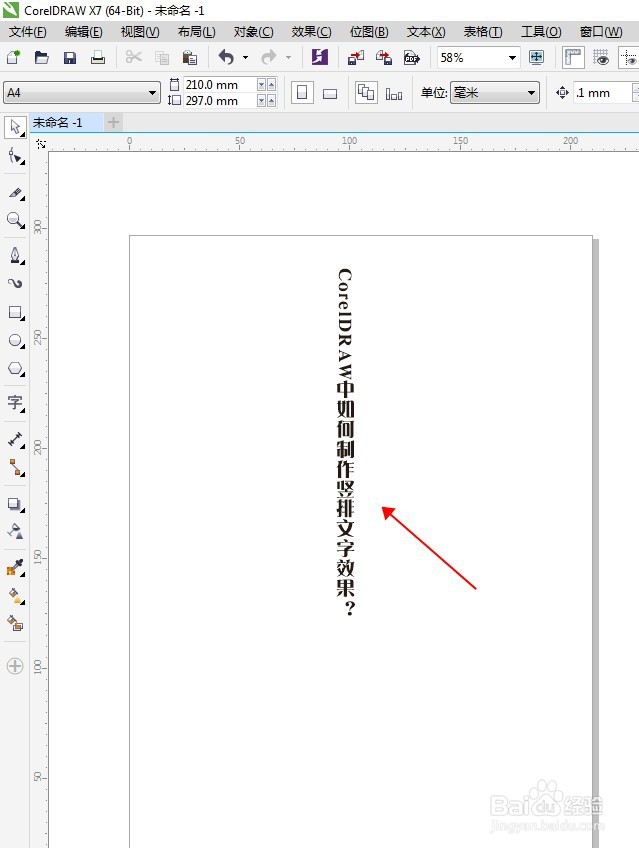This screenshot has width=639, height=848.
Task: Increase page height with stepper
Action: 271,101
